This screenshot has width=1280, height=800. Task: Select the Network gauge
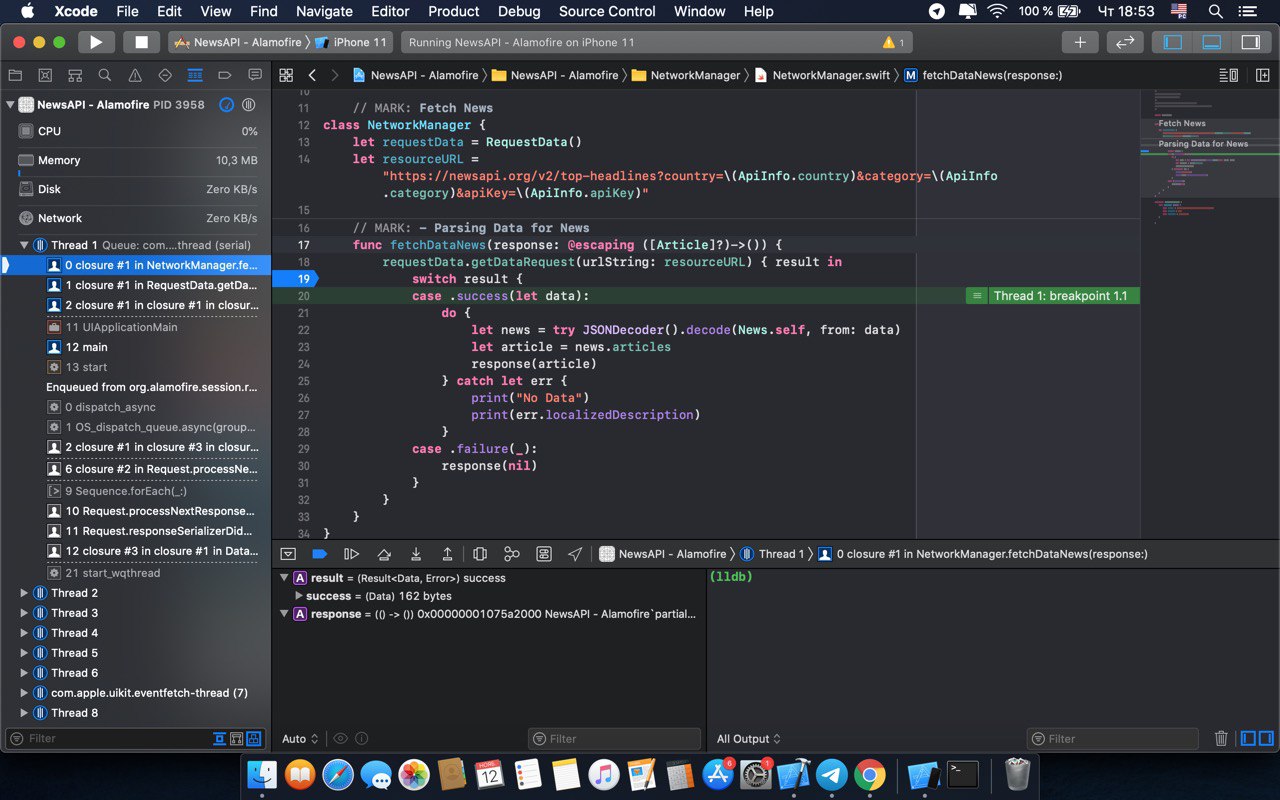point(136,218)
